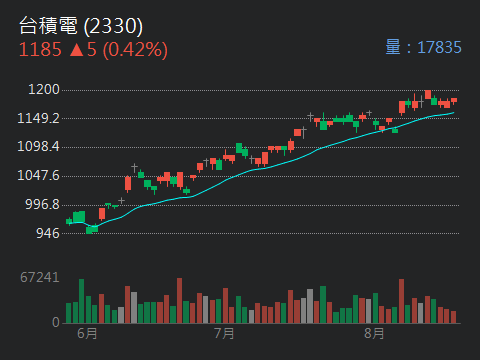Click the 1047.6 price axis label

pos(38,175)
